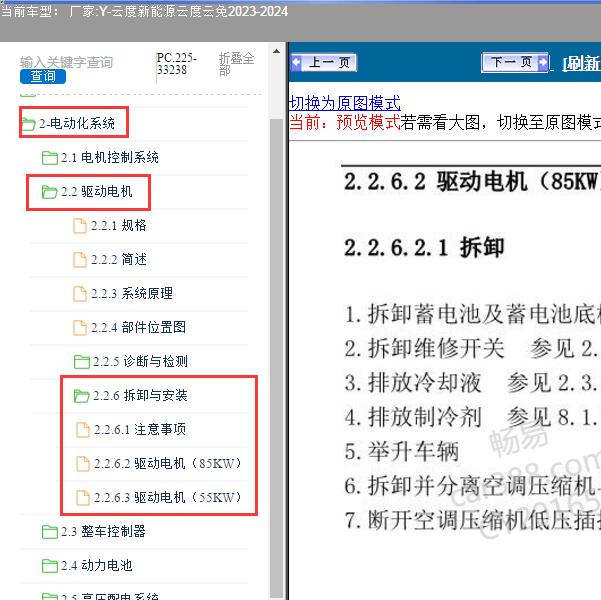The width and height of the screenshot is (601, 600).
Task: Go to next page with 下一页
Action: pyautogui.click(x=515, y=62)
